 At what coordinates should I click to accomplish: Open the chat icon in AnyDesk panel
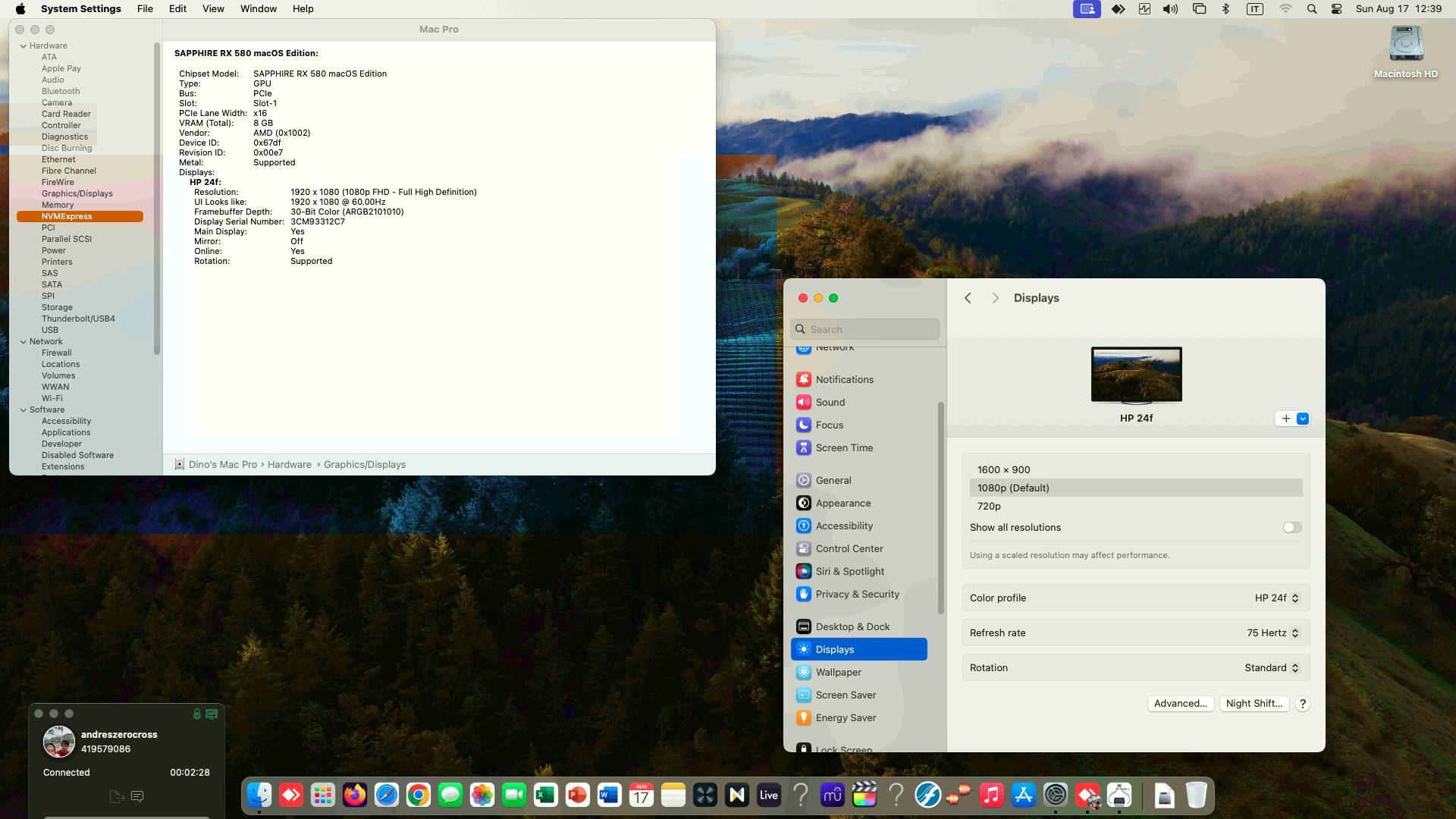pos(137,796)
